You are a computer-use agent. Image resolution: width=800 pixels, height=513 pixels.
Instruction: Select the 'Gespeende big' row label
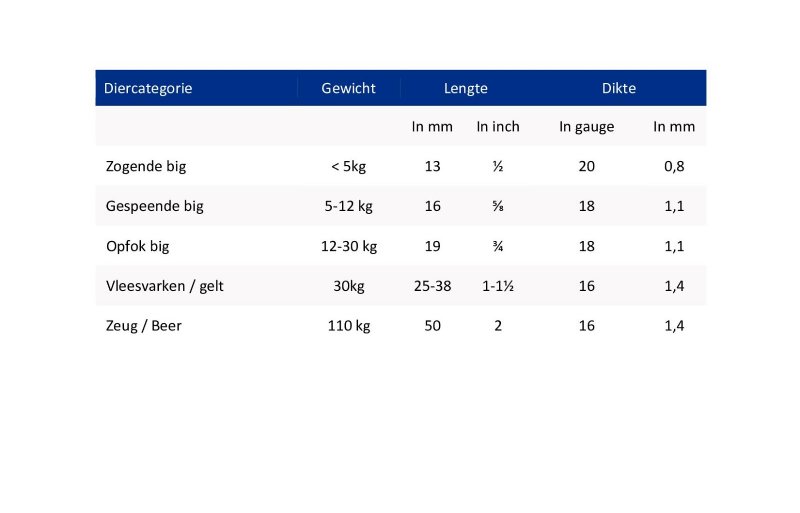154,206
